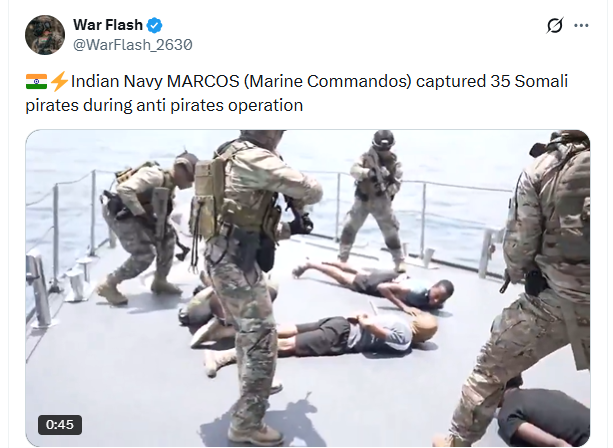Image resolution: width=613 pixels, height=448 pixels.
Task: Click the blue verified checkmark badge
Action: pyautogui.click(x=154, y=25)
